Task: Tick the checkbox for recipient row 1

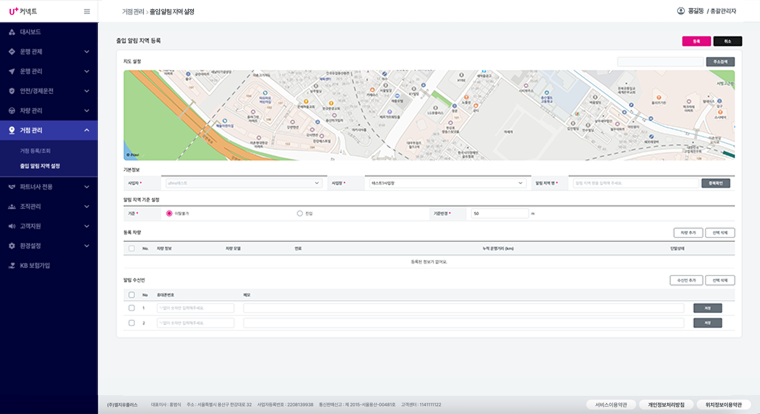Action: pyautogui.click(x=131, y=308)
